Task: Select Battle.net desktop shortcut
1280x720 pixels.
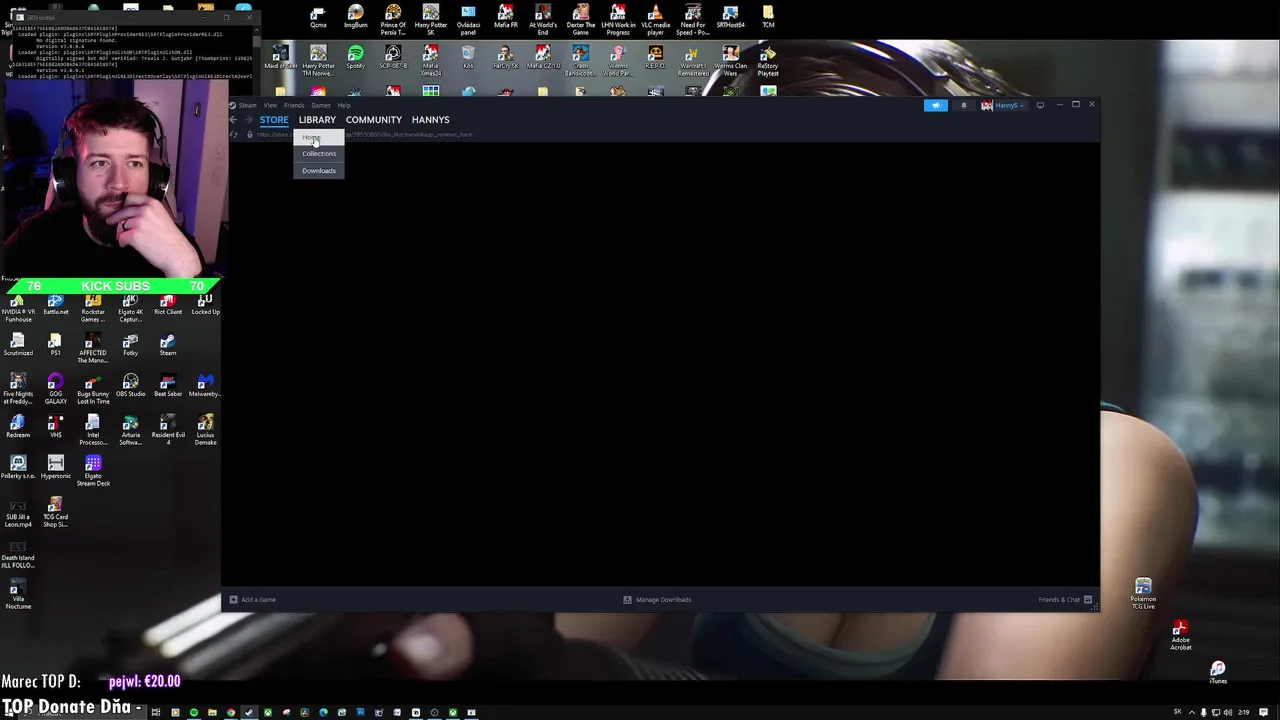Action: click(x=55, y=305)
